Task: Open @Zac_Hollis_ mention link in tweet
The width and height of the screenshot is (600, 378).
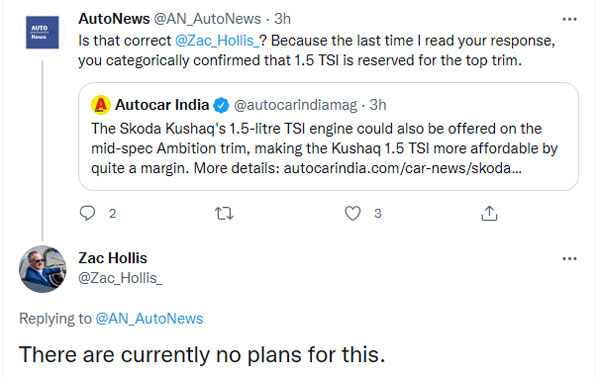Action: 217,41
